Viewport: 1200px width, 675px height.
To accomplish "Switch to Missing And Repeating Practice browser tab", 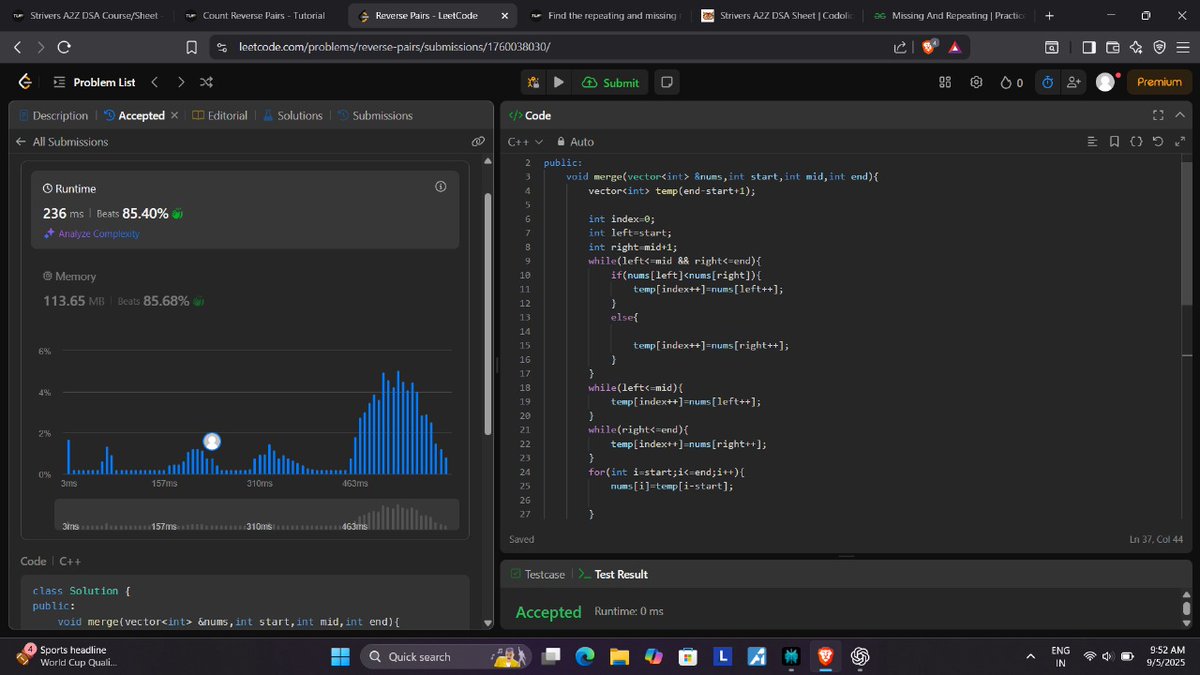I will pos(951,16).
